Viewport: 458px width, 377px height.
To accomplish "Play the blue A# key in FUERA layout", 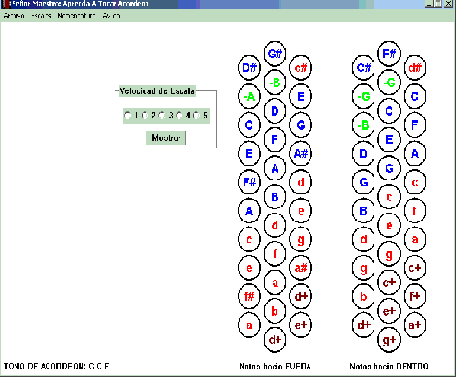I will [x=301, y=154].
